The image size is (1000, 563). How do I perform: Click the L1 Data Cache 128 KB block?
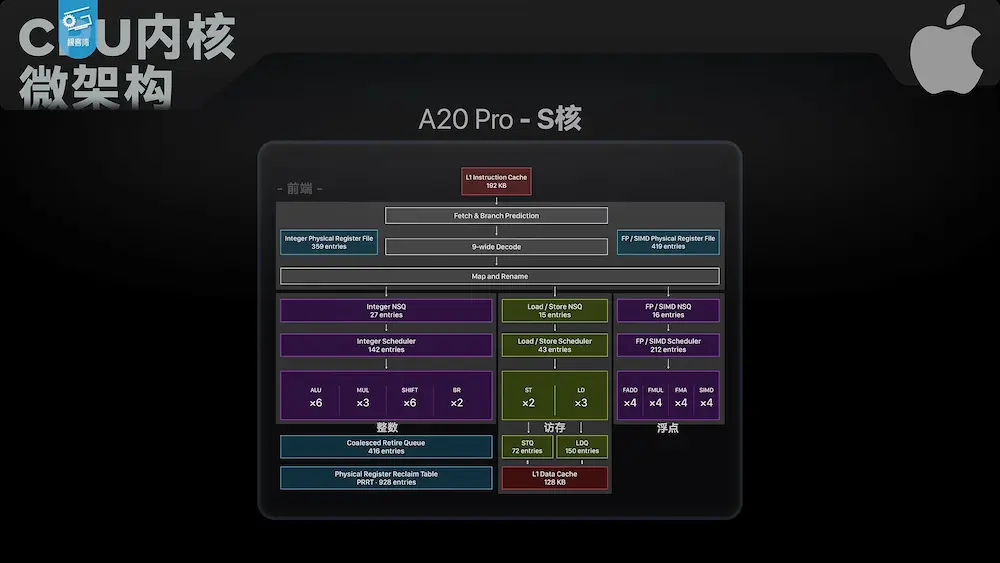pyautogui.click(x=554, y=478)
